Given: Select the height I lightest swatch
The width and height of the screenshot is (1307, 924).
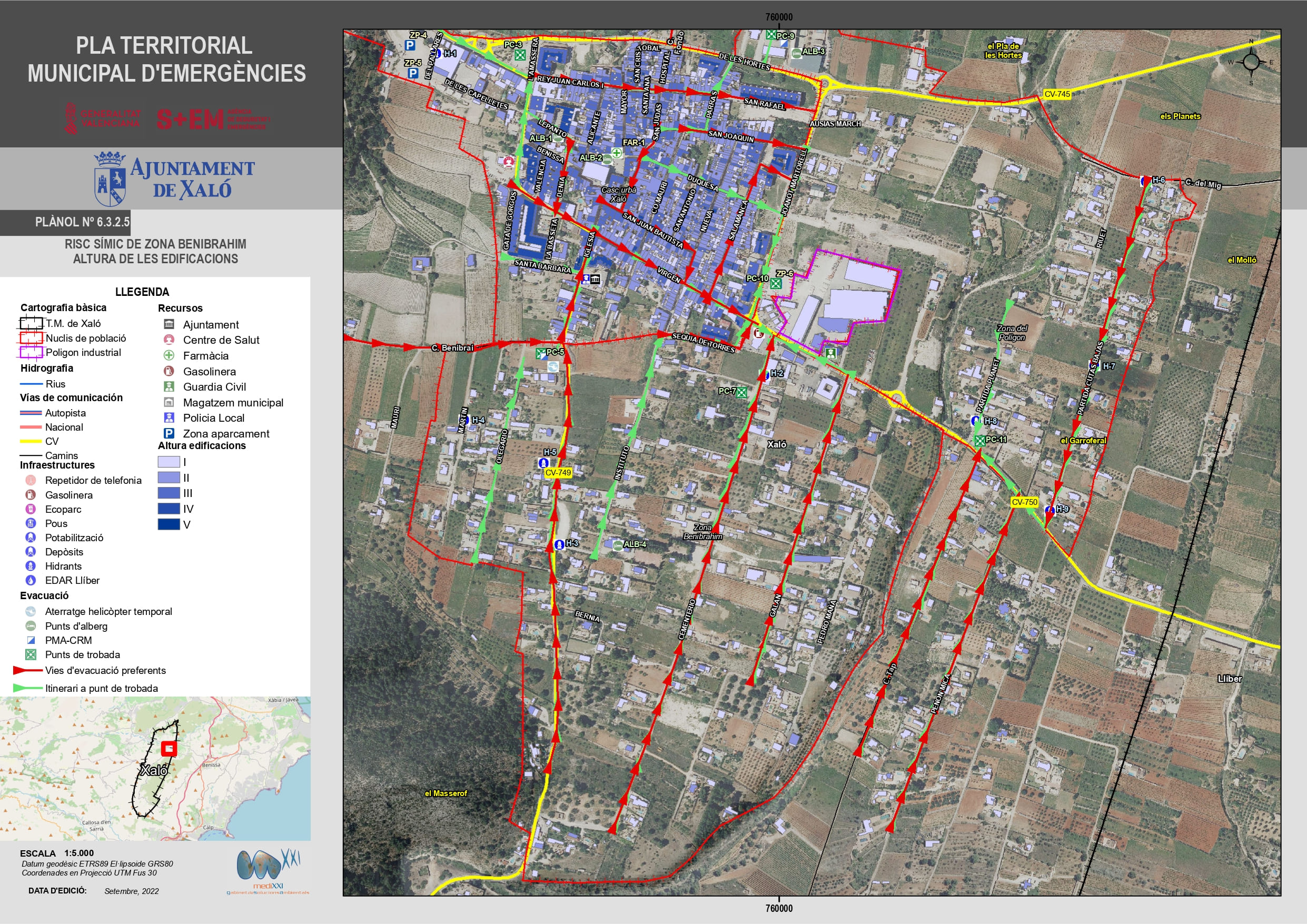Looking at the screenshot, I should click(169, 462).
